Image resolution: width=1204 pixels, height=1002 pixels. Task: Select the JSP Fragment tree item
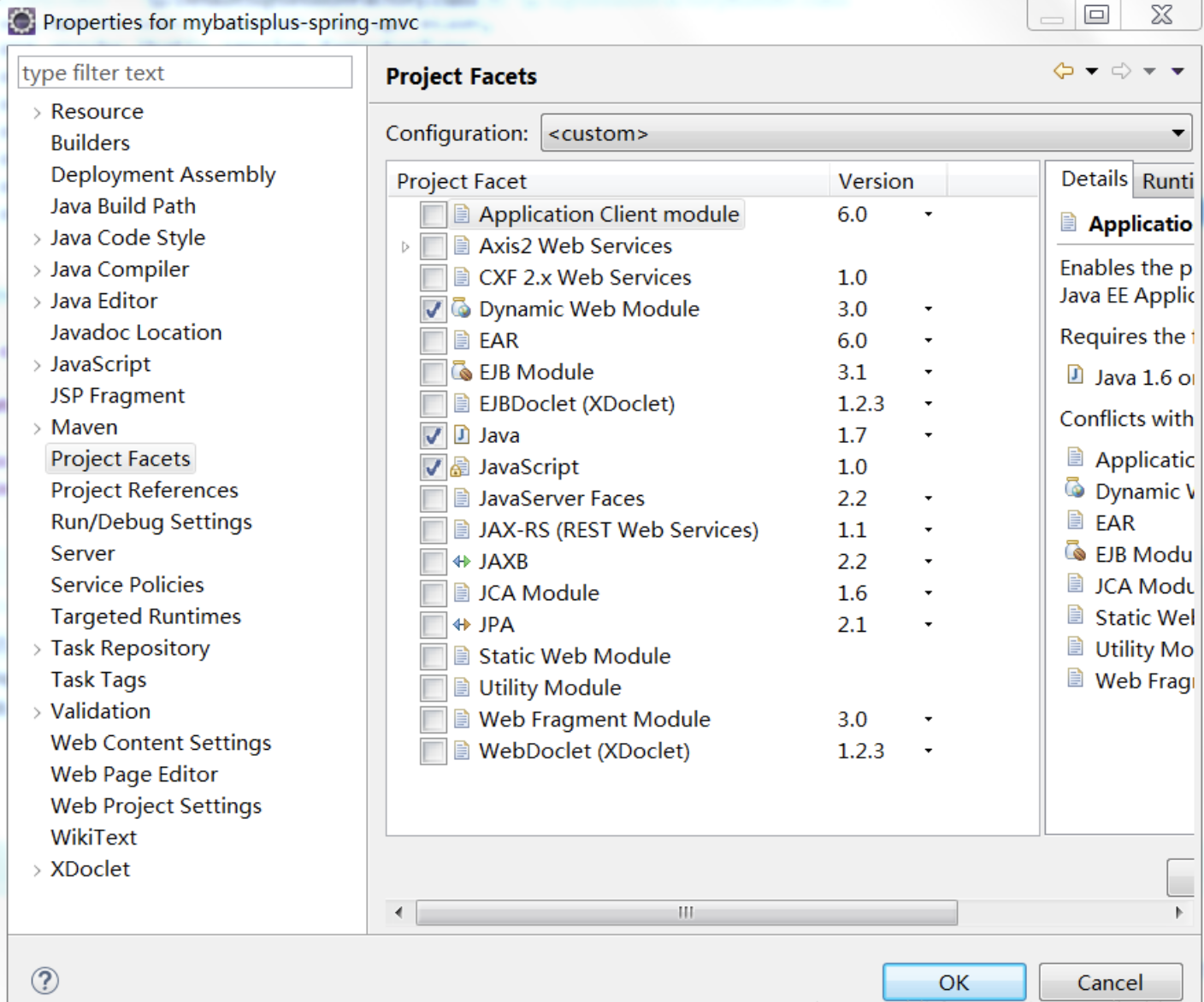117,396
